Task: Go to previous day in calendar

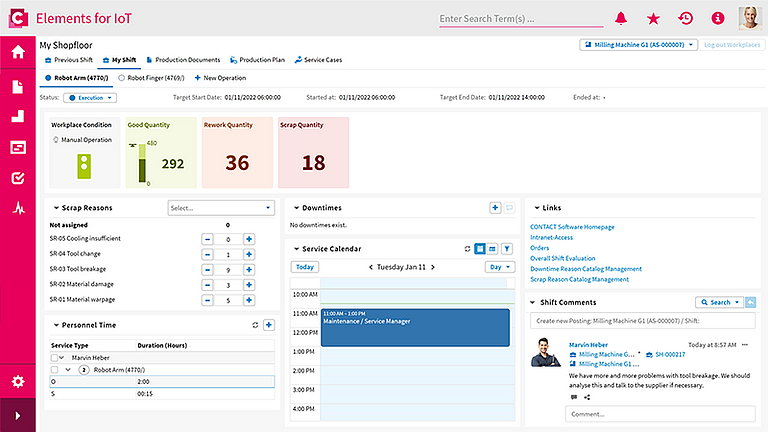Action: pos(371,267)
